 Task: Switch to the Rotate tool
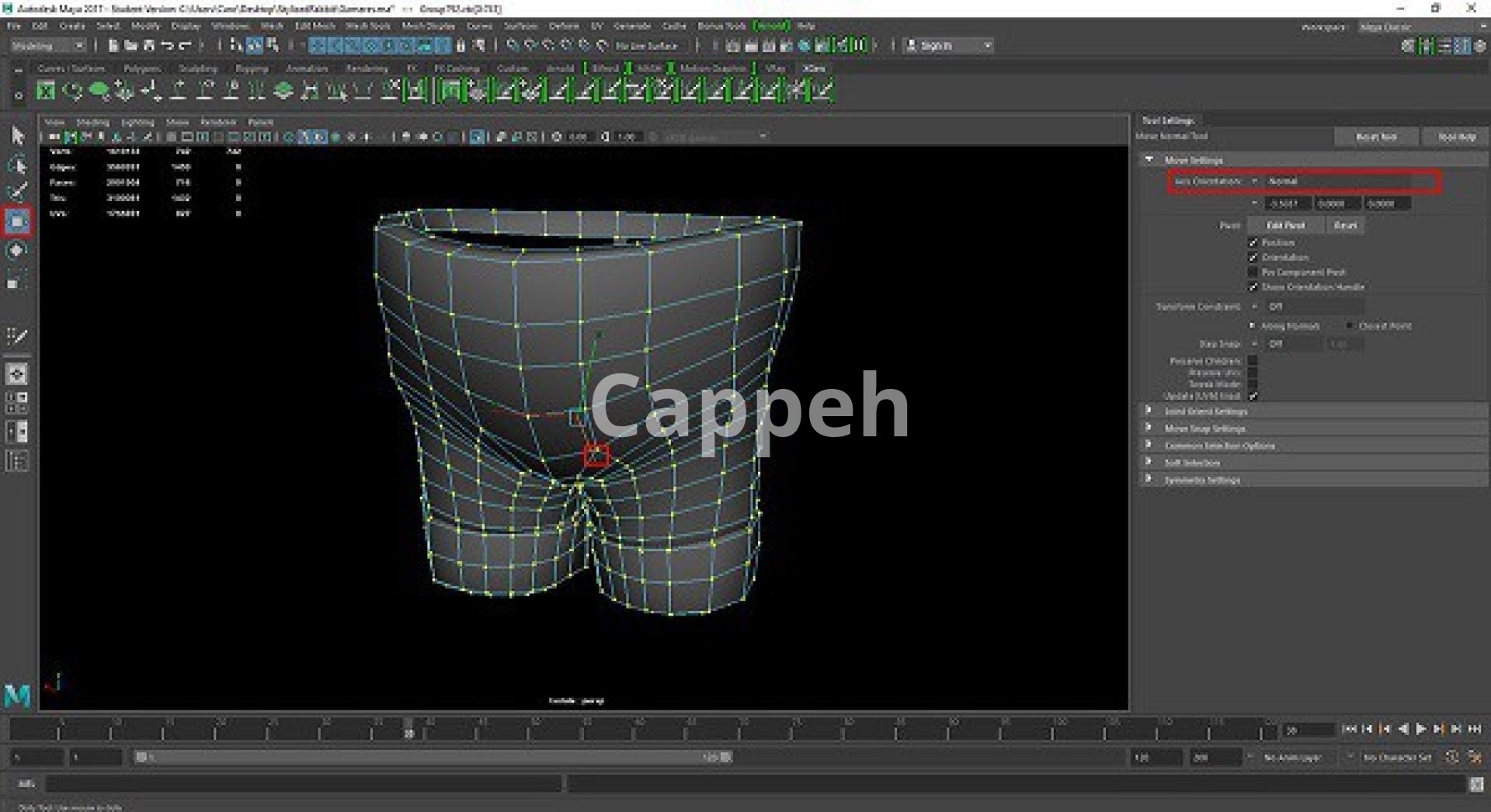(17, 251)
